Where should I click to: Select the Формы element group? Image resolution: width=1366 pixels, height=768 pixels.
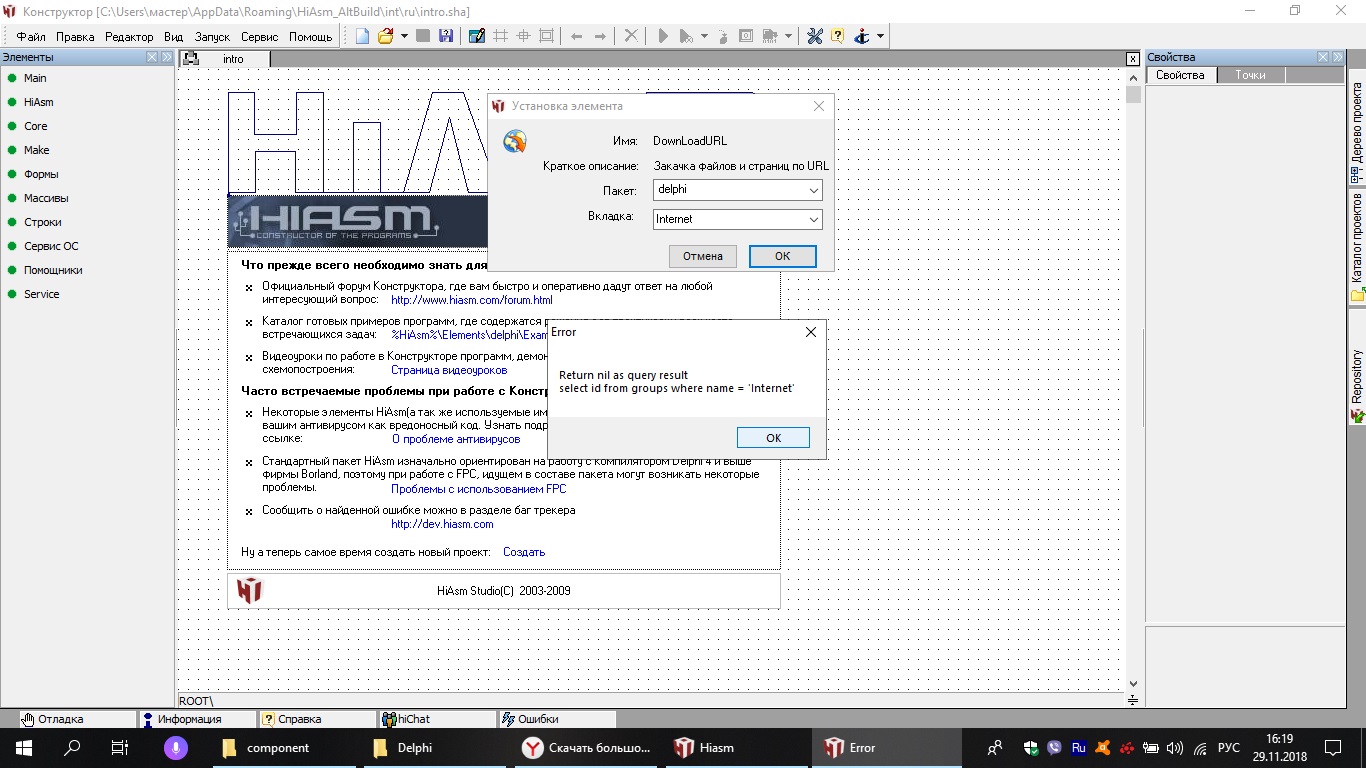pyautogui.click(x=41, y=174)
